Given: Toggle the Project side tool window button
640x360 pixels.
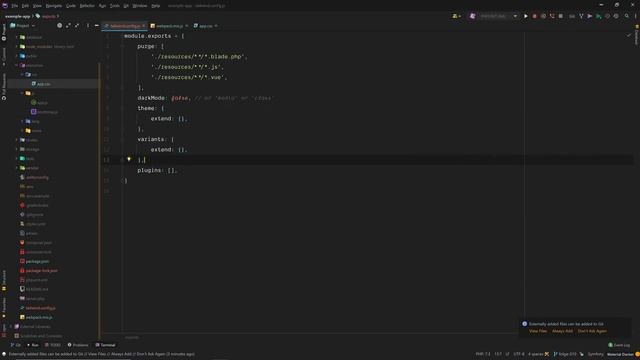Looking at the screenshot, I should click(x=4, y=32).
